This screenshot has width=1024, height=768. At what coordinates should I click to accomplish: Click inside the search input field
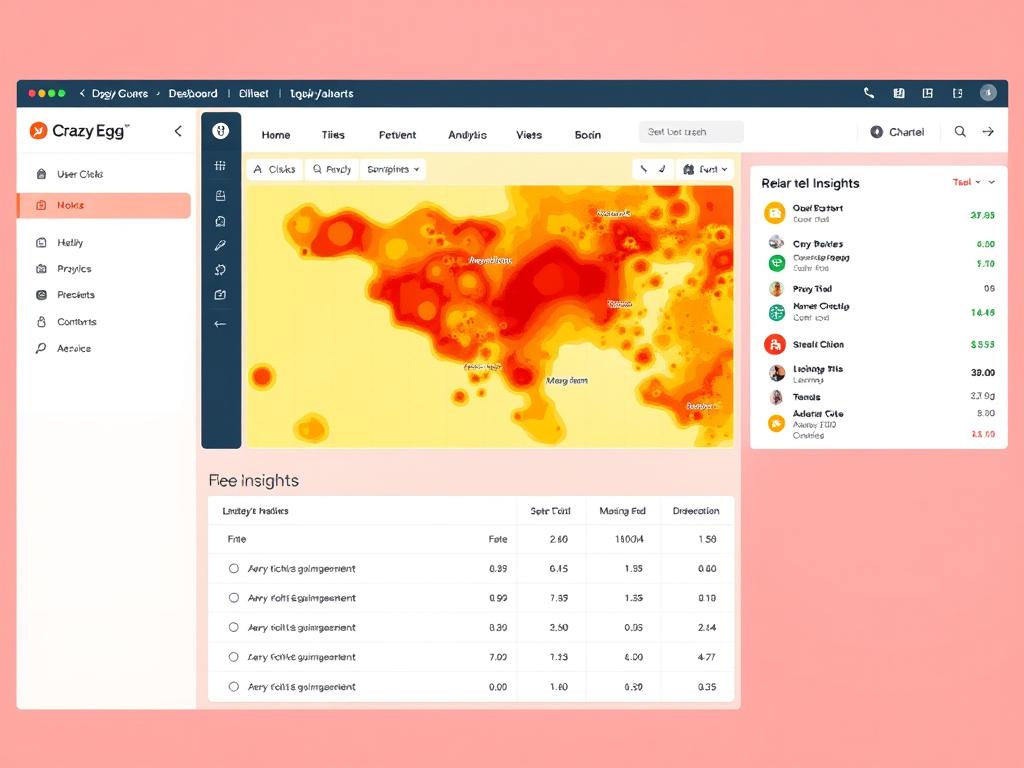coord(690,131)
